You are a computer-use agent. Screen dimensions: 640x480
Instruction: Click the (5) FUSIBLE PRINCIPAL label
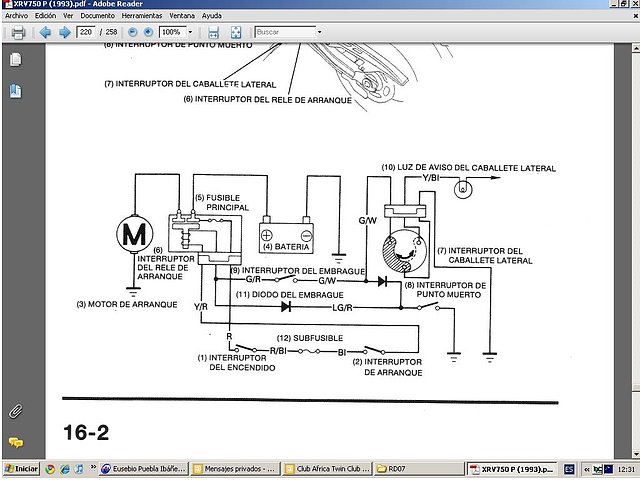coord(222,202)
